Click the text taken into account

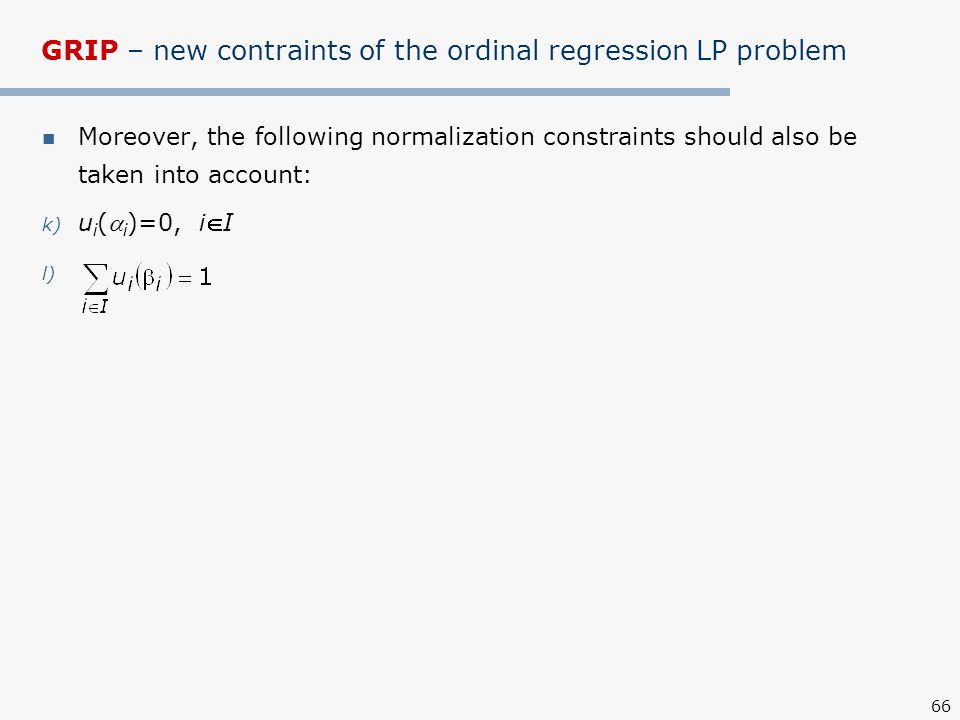point(194,175)
